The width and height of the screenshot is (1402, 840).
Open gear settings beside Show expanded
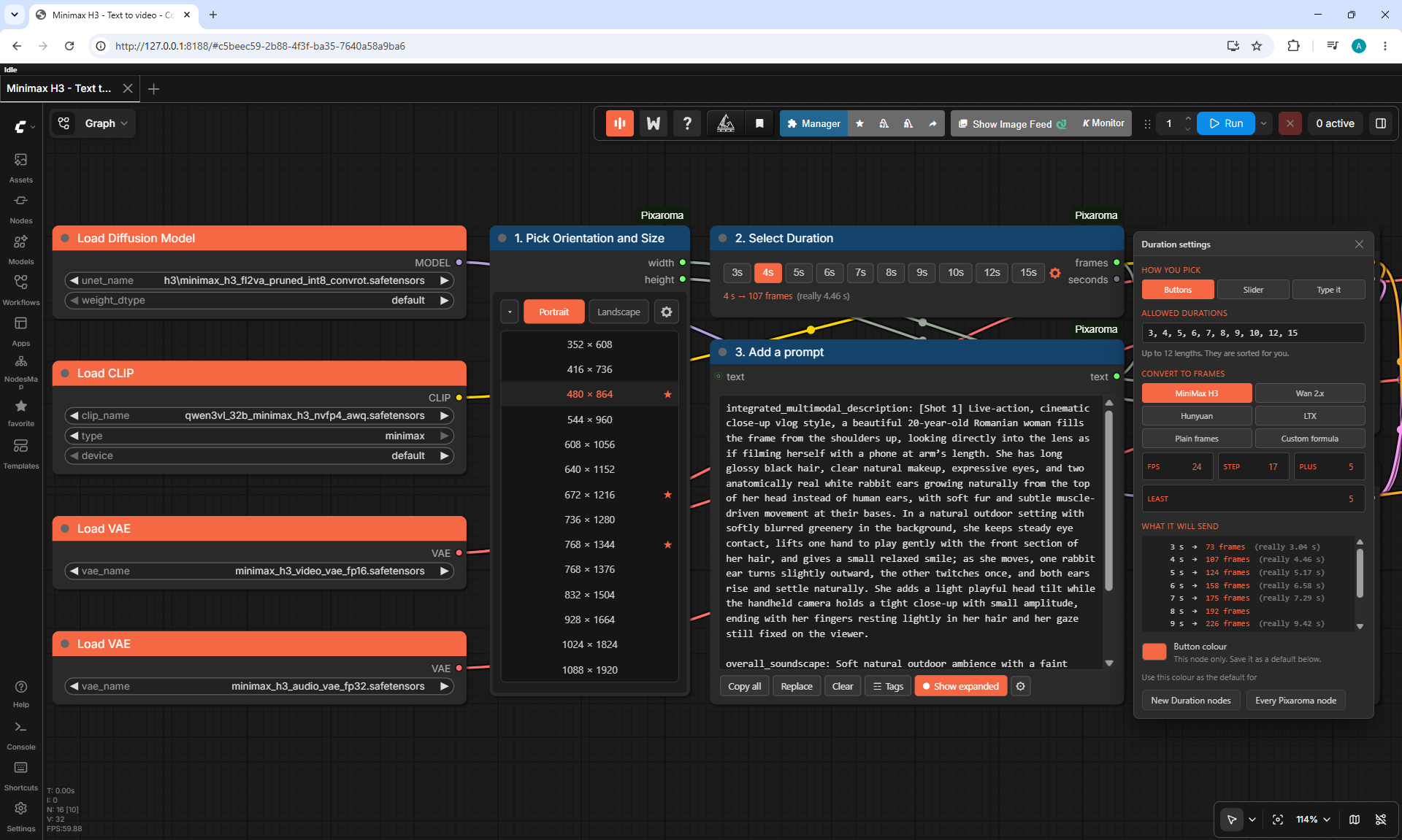[x=1021, y=686]
